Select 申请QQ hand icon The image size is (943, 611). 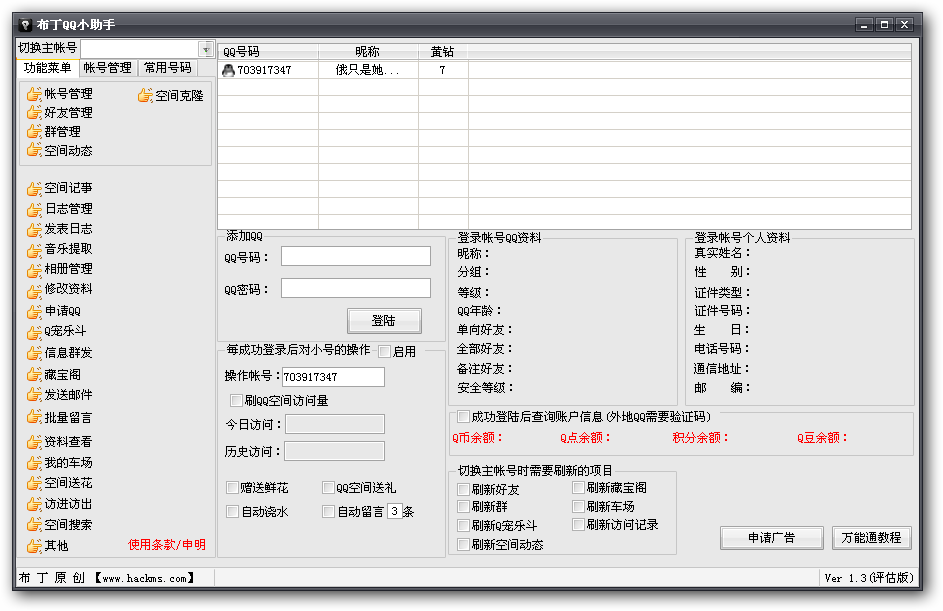click(34, 312)
